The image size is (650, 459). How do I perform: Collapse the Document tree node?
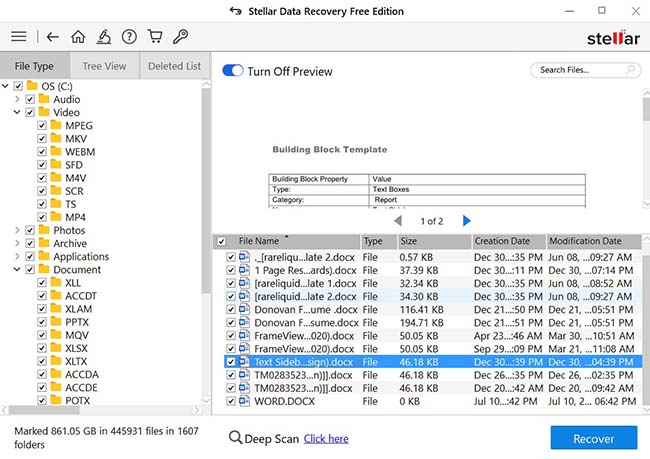17,269
